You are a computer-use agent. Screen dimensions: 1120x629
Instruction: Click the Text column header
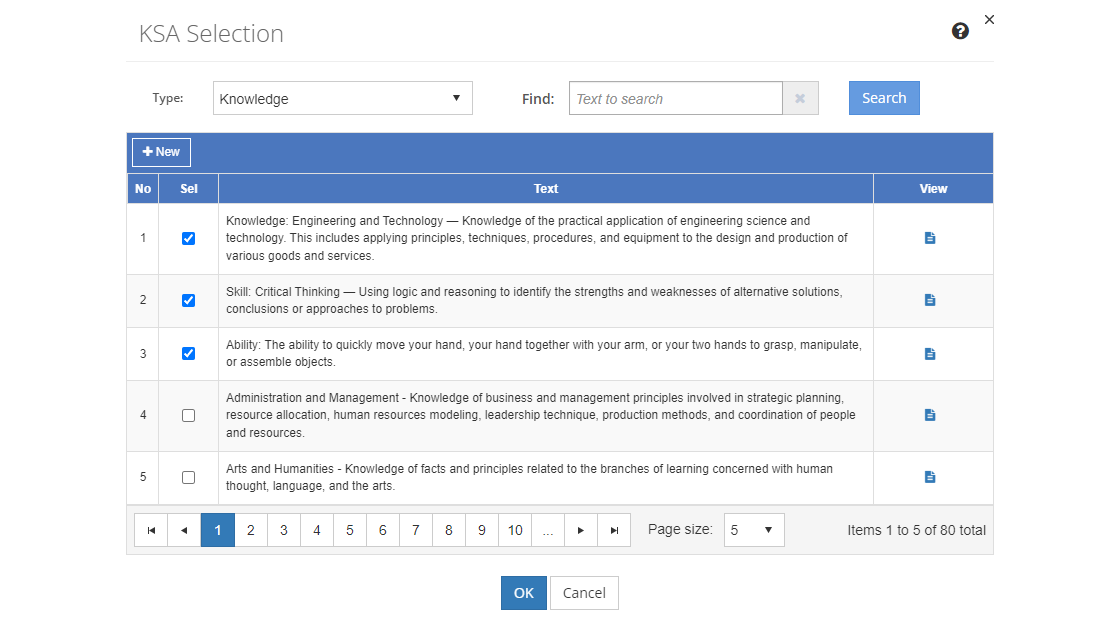coord(546,188)
